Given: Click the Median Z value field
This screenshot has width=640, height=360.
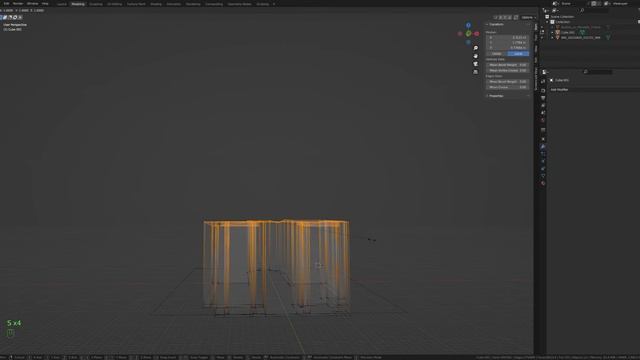Looking at the screenshot, I should 507,48.
